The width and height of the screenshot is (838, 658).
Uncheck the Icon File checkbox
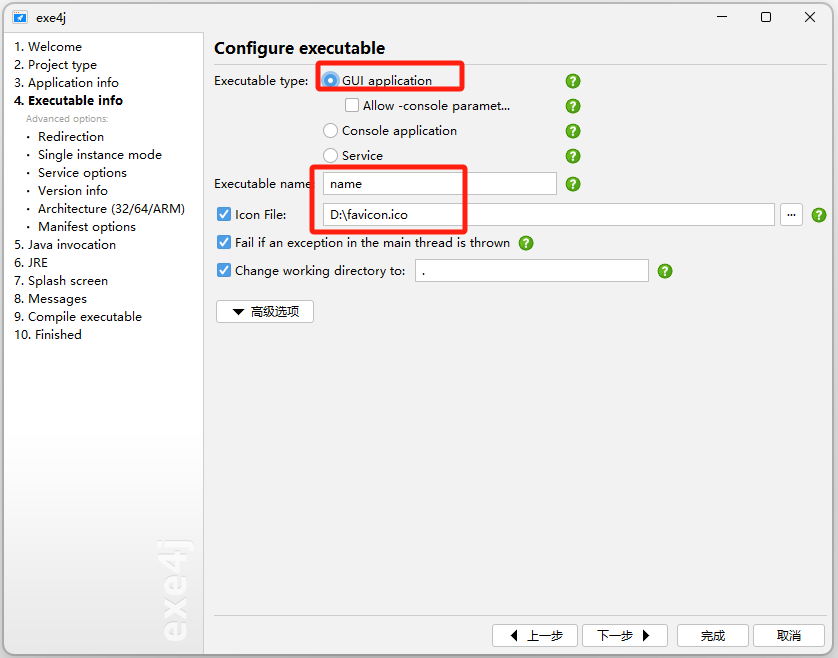(x=224, y=214)
